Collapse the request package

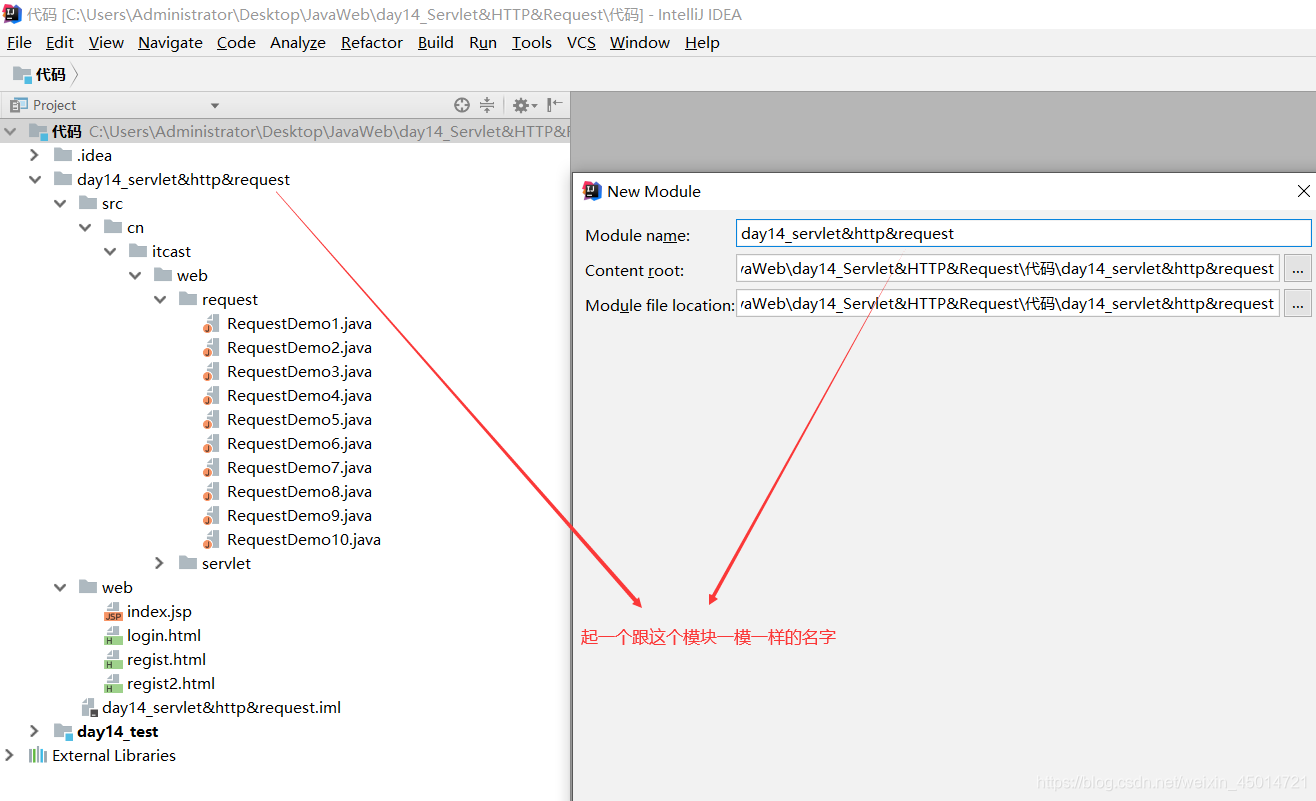[160, 299]
